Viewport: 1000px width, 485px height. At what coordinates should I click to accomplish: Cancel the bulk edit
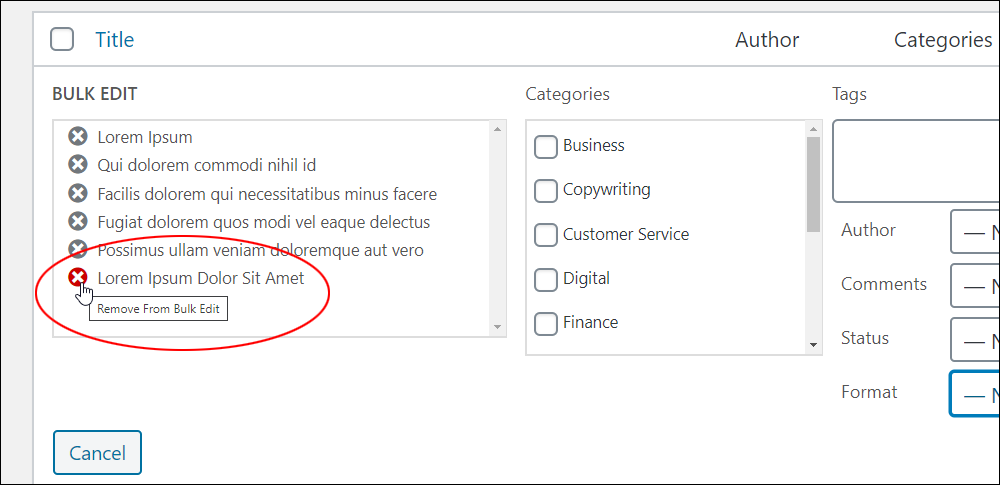click(x=98, y=452)
